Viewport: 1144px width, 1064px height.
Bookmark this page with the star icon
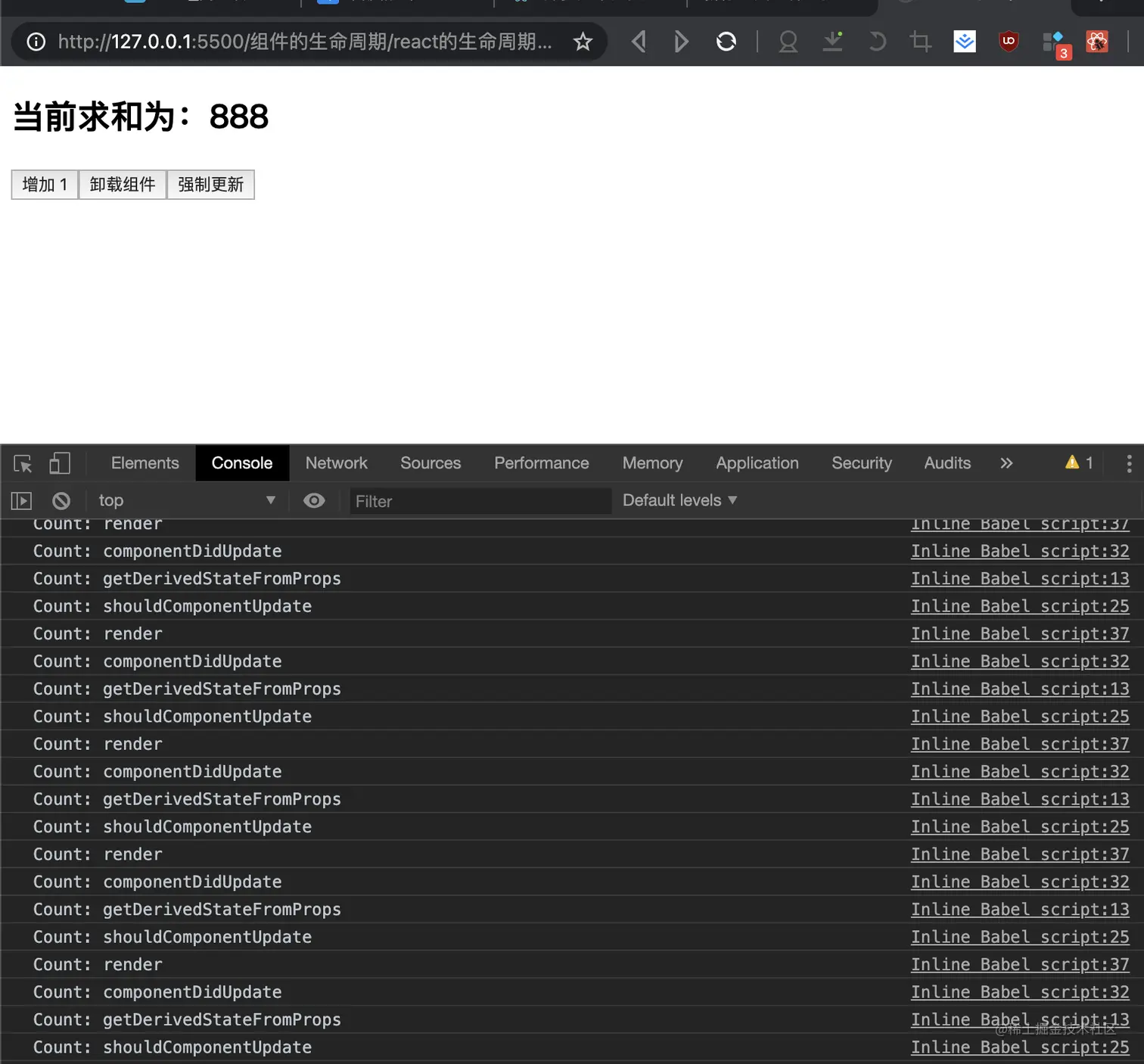583,42
